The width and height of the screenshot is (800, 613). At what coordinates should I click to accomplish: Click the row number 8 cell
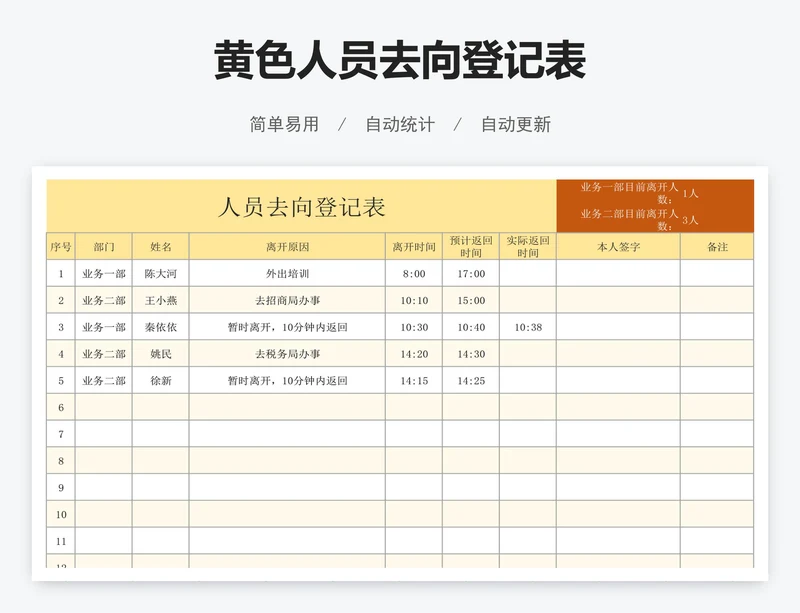61,461
